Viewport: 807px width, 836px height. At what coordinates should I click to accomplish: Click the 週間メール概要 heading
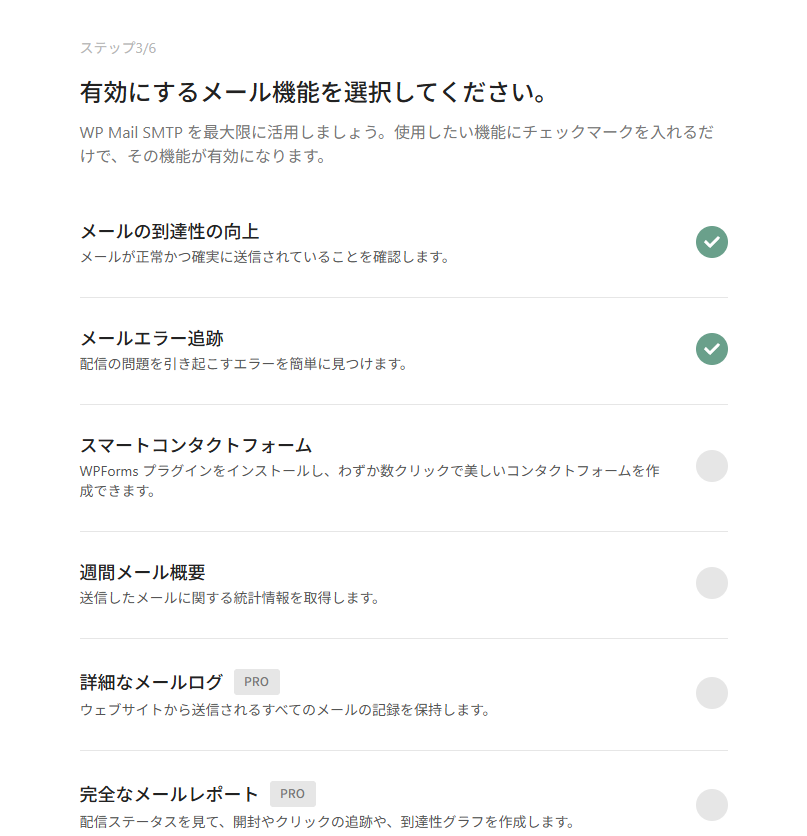(143, 573)
